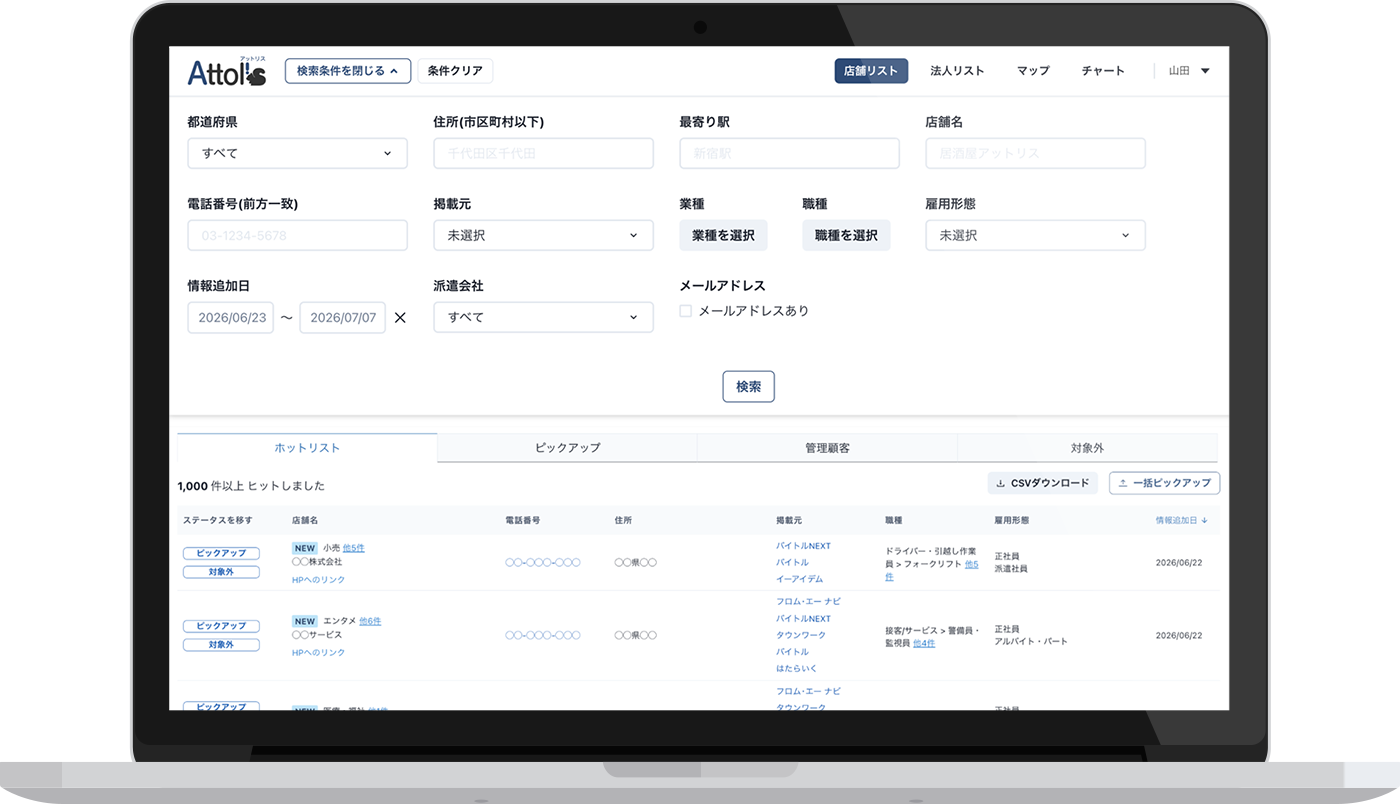Image resolution: width=1400 pixels, height=804 pixels.
Task: Open the 山田 user menu arrow
Action: point(1205,71)
